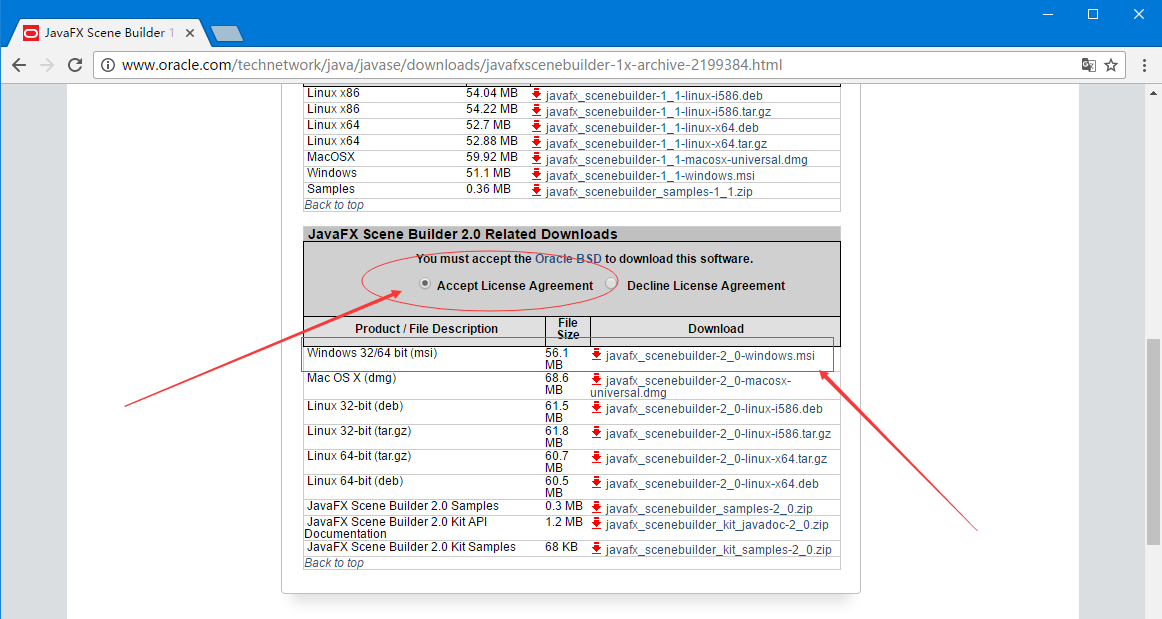Screen dimensions: 1162x619
Task: Download javafx_scenebuilder-1_1-macosx-universal.dmg
Action: [677, 160]
